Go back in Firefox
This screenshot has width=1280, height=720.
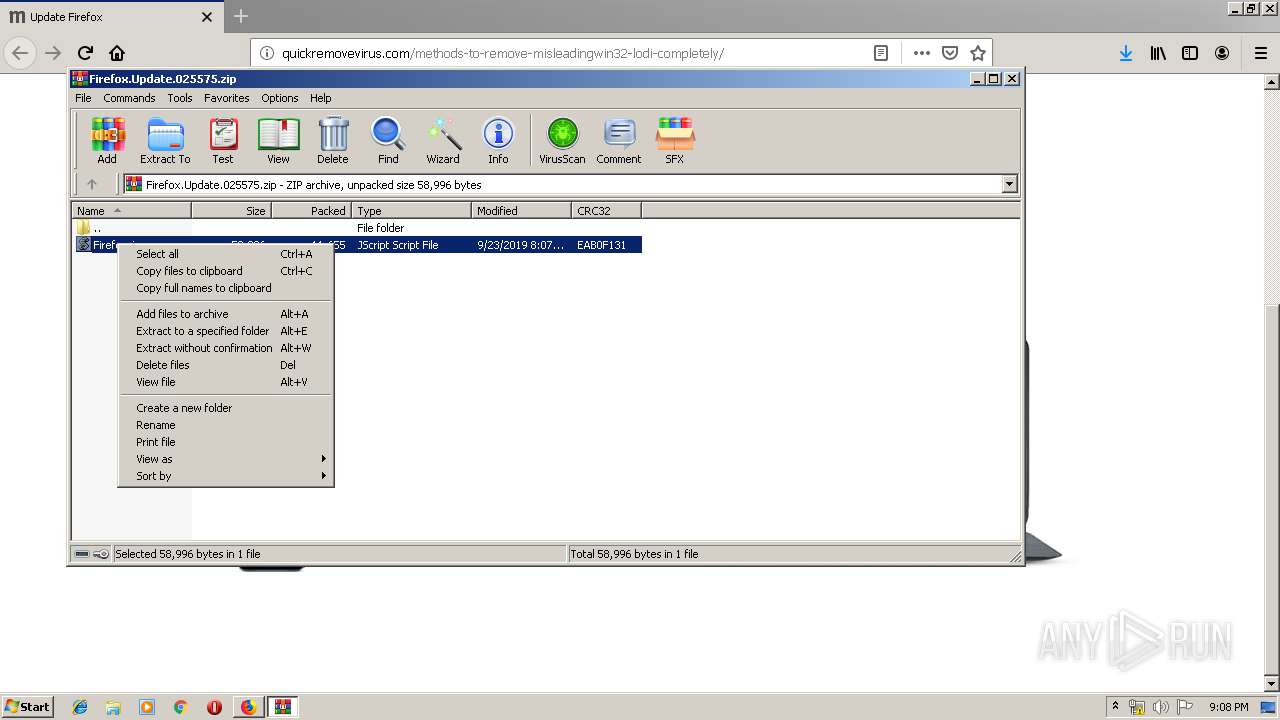(21, 53)
